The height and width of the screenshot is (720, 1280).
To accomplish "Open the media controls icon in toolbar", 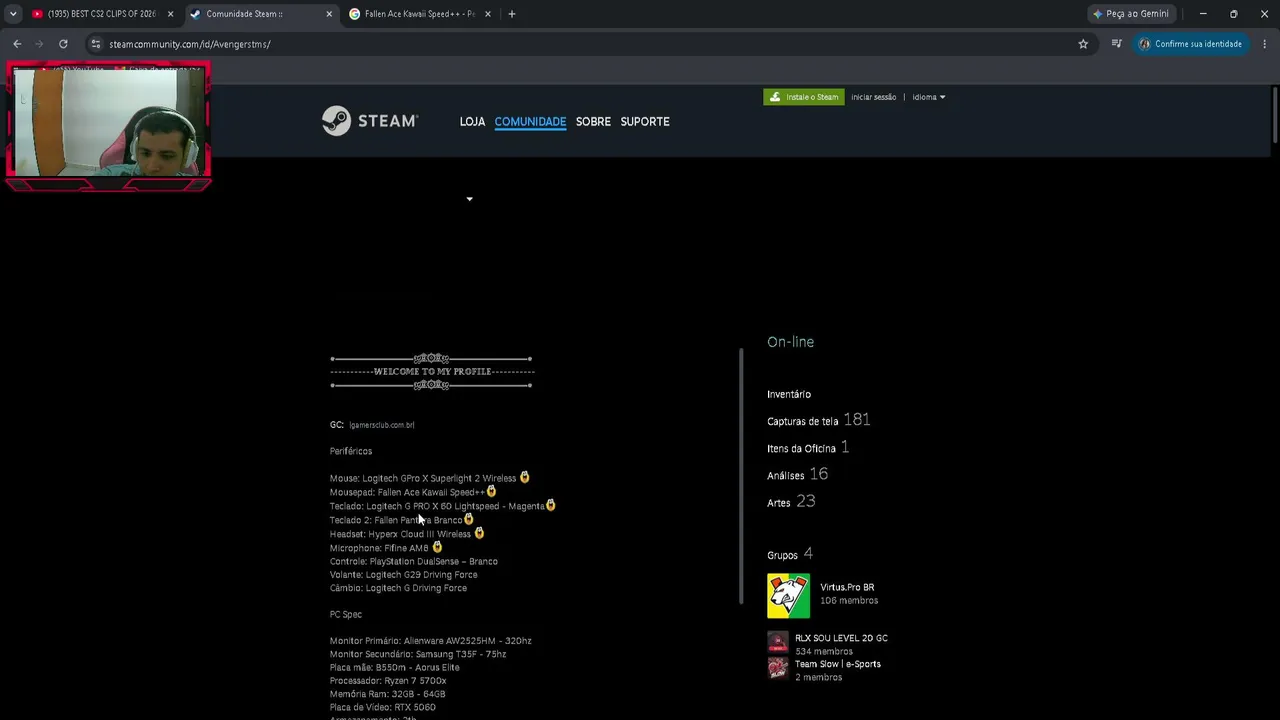I will click(x=1116, y=44).
